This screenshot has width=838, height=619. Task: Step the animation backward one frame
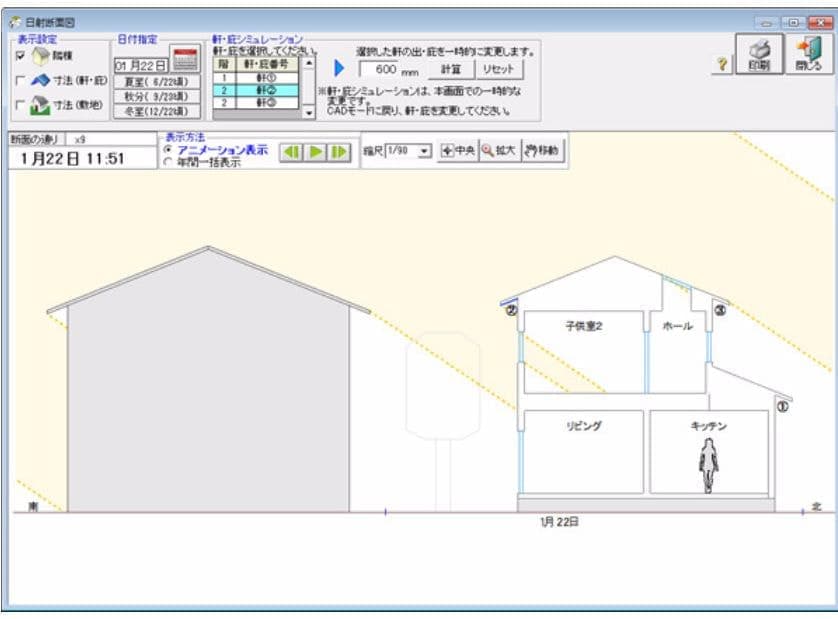pyautogui.click(x=291, y=152)
